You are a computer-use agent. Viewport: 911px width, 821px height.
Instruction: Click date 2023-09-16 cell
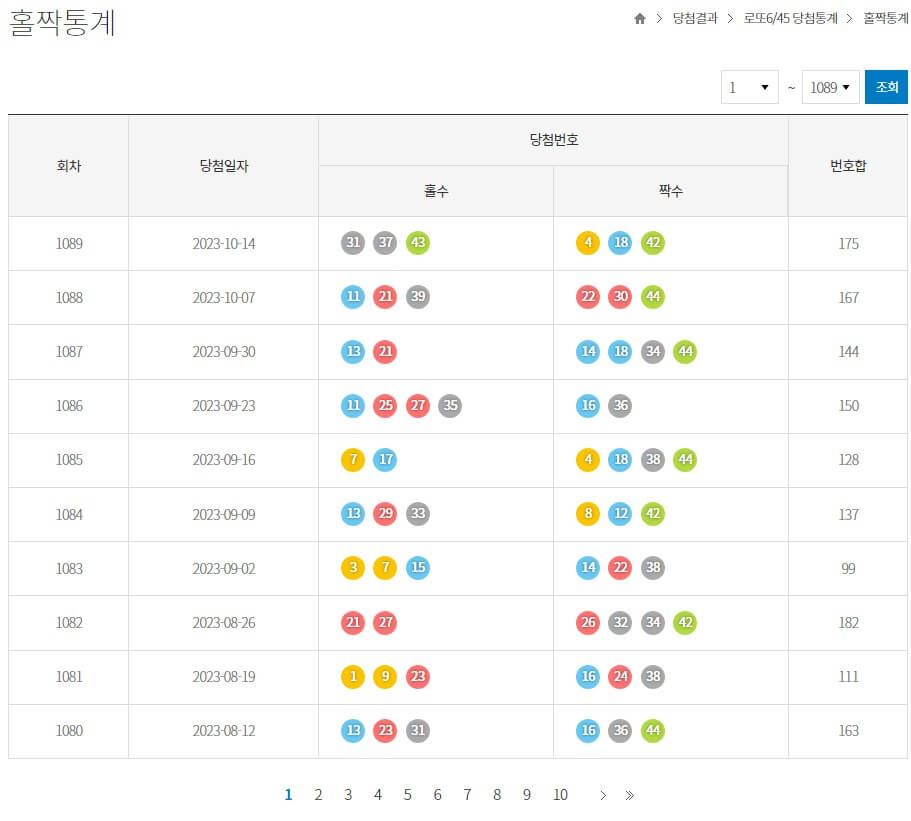pyautogui.click(x=224, y=460)
